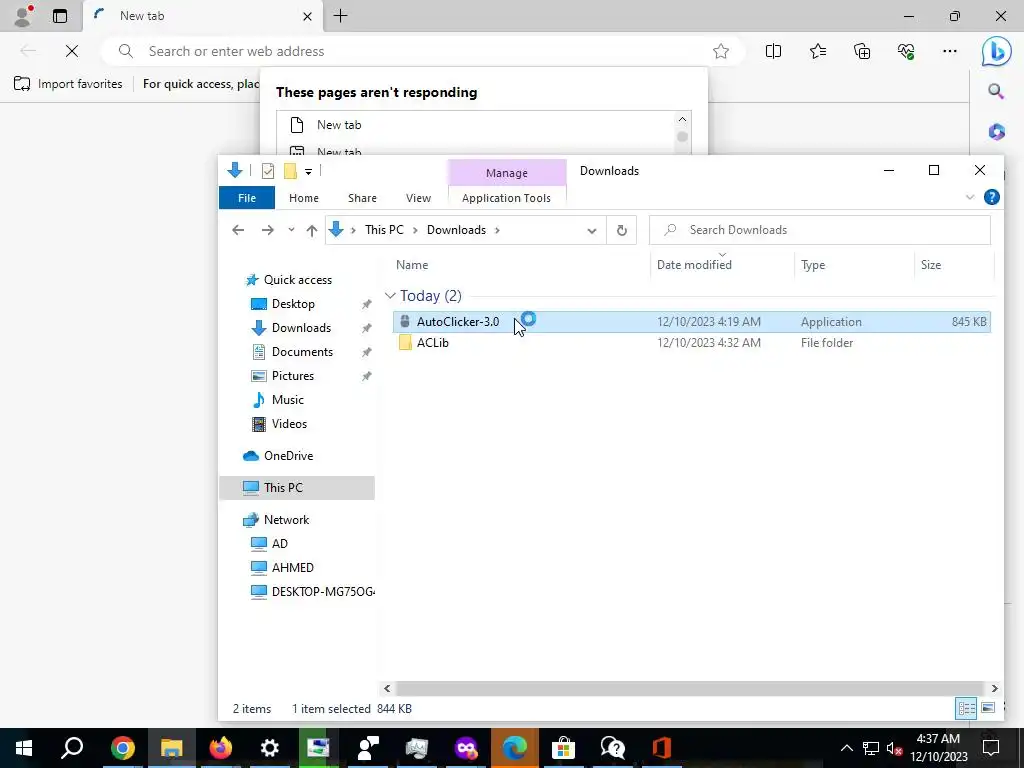
Task: Open Customize Quick Access Toolbar dropdown
Action: coord(308,172)
